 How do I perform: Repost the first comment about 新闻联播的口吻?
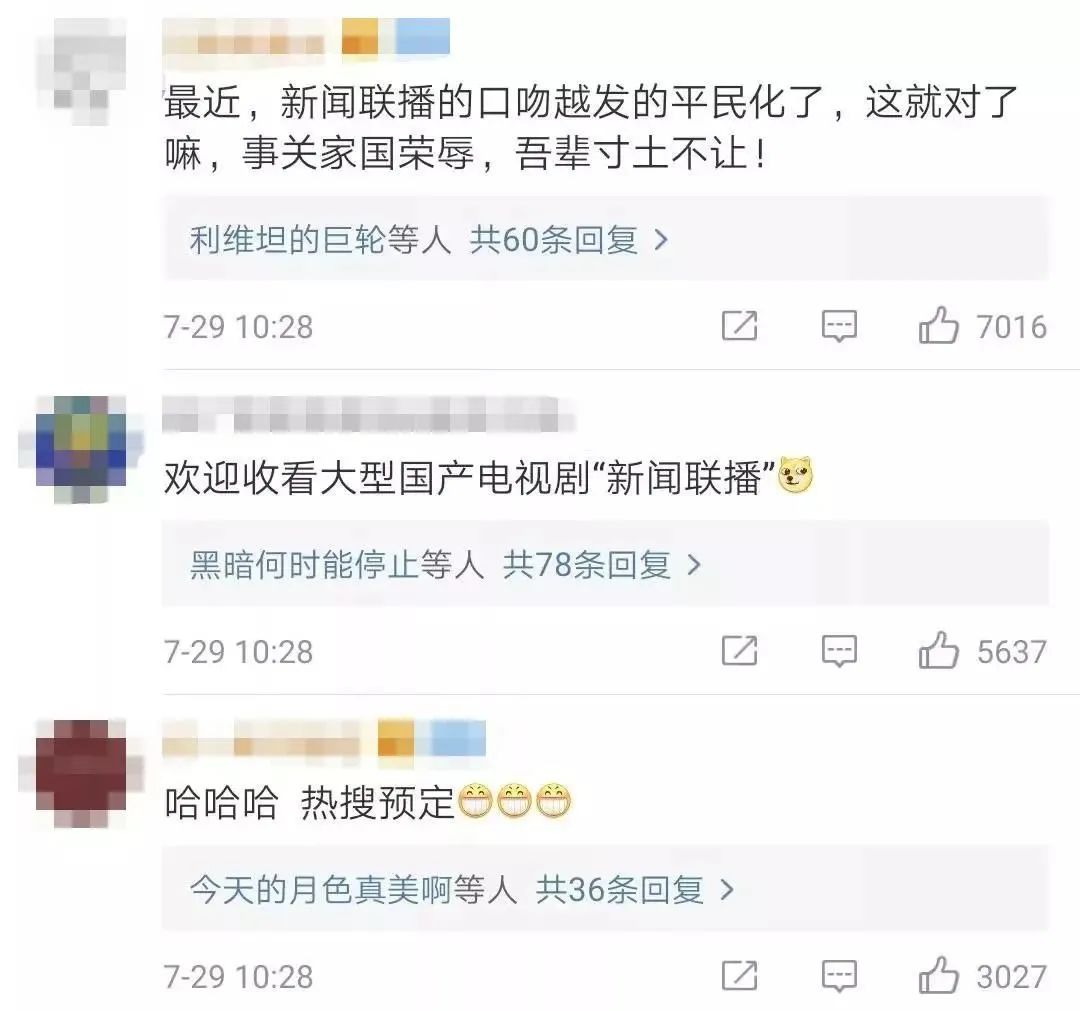(x=740, y=326)
